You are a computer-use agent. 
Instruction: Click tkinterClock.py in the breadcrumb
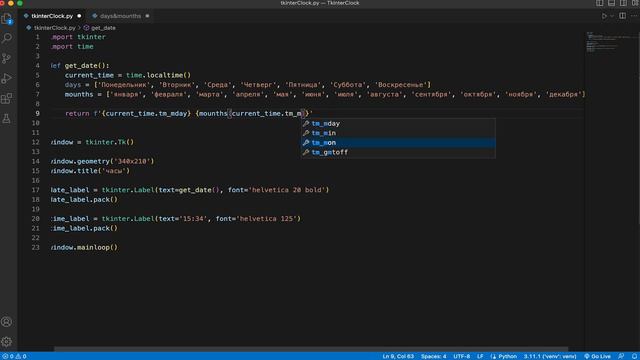[x=55, y=28]
